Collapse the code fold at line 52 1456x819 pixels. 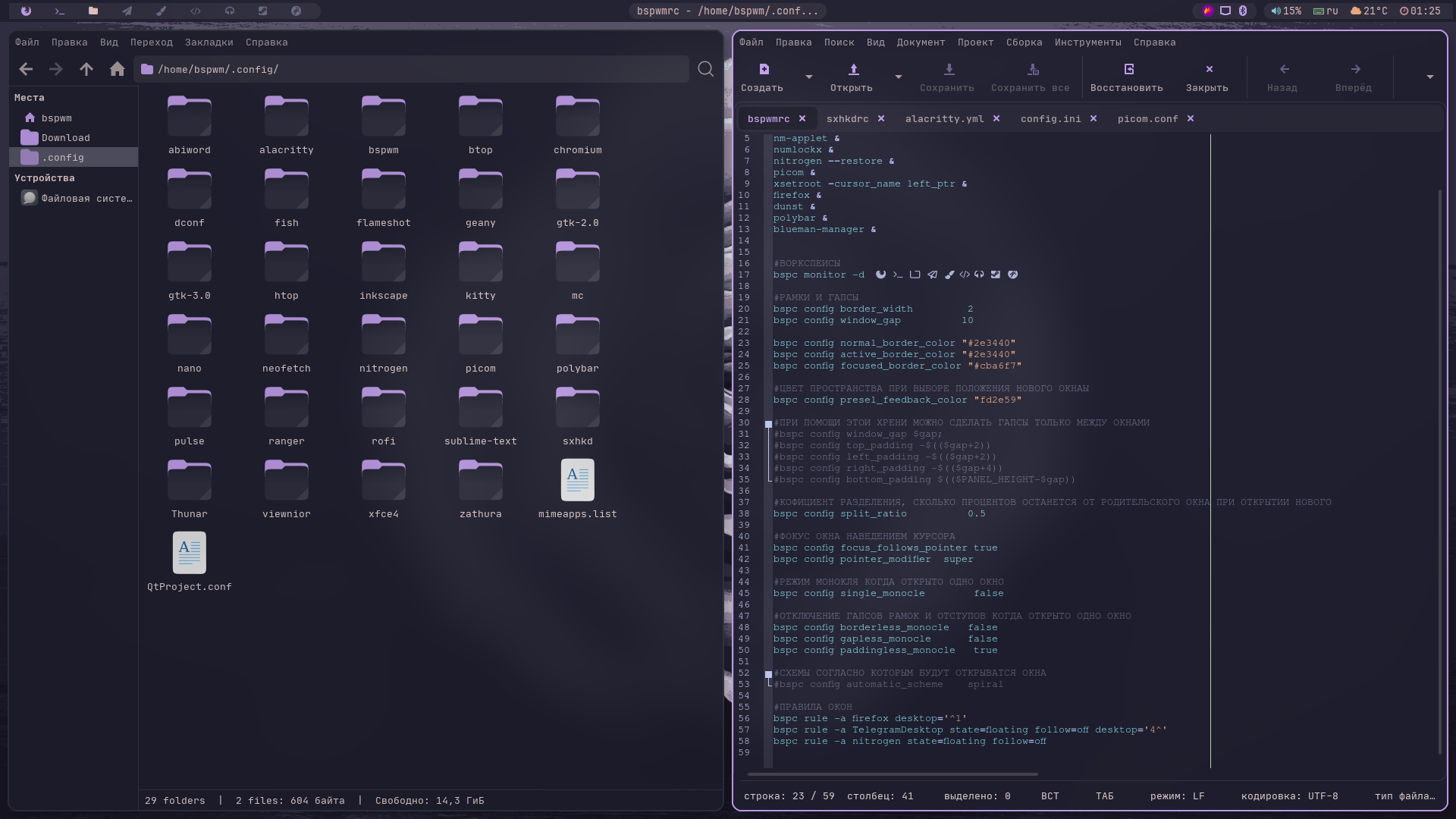[x=768, y=674]
